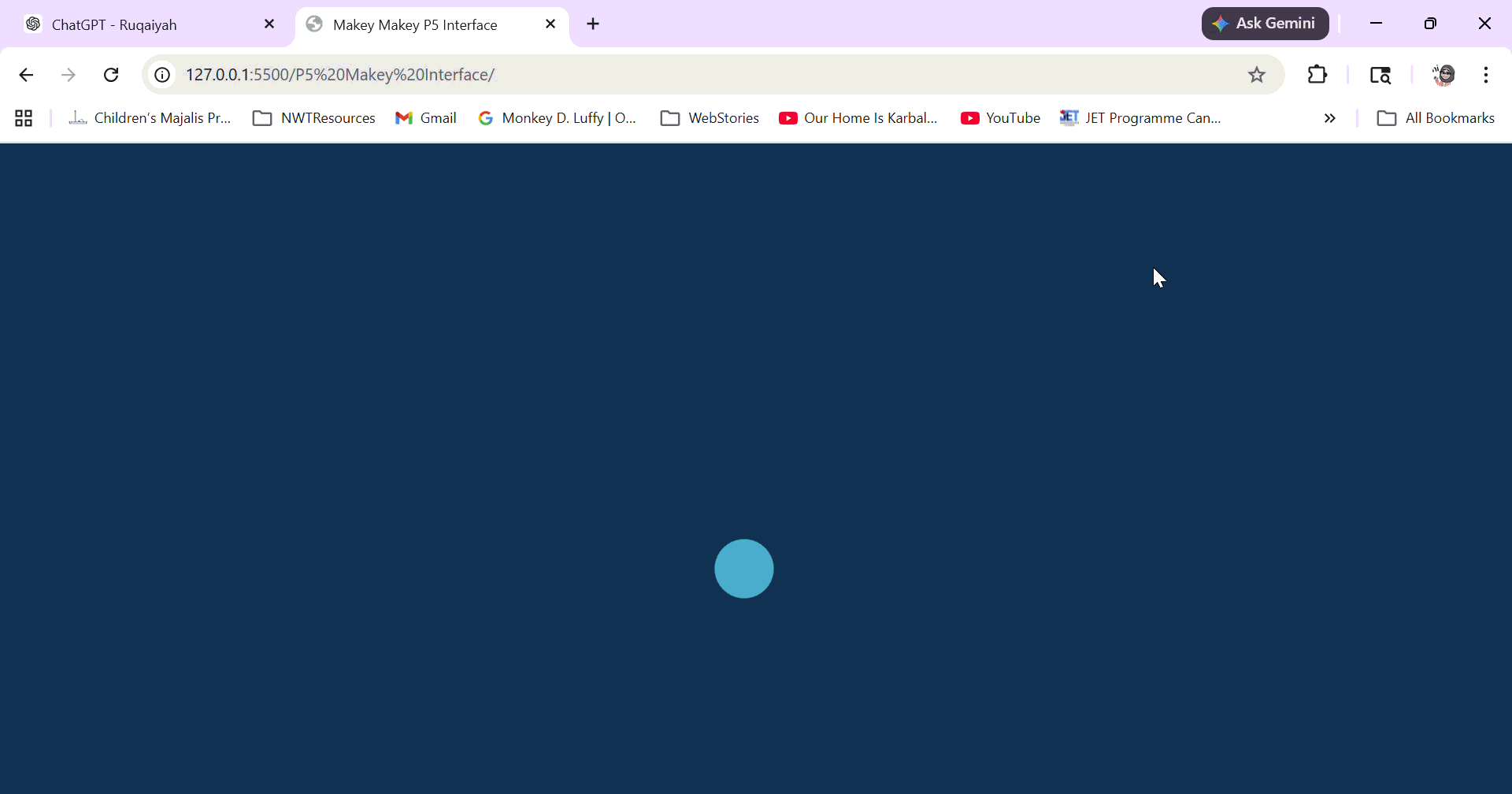Bookmark this page with the star icon

click(x=1257, y=75)
